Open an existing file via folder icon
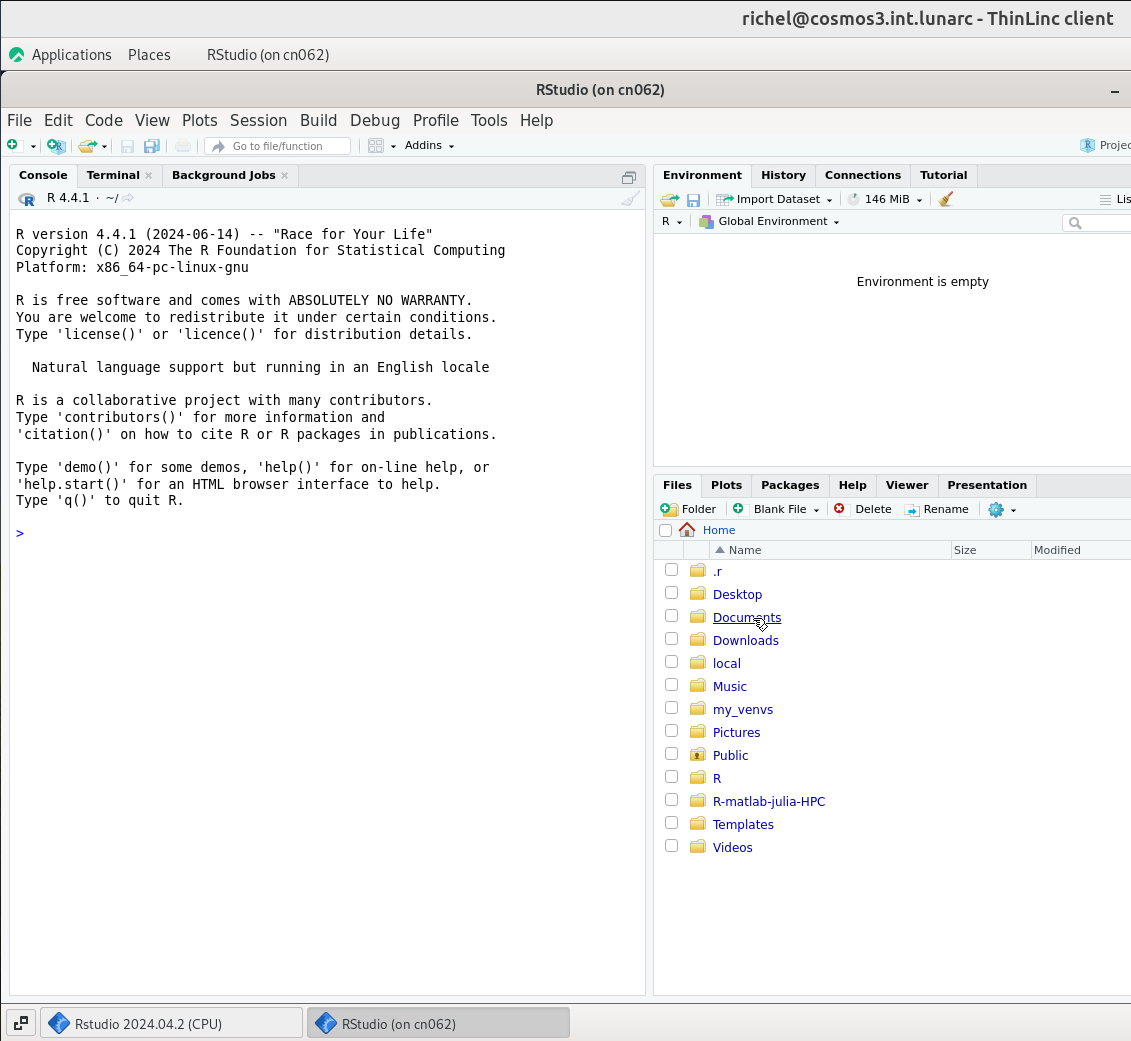Screen dimensions: 1131x1041 (87, 145)
